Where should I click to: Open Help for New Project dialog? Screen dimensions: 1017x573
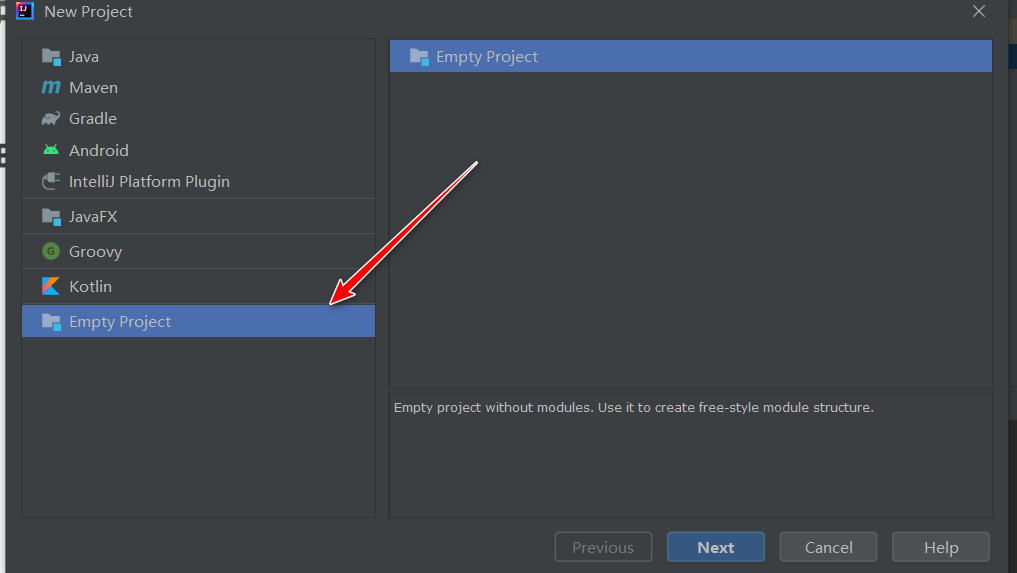[x=940, y=547]
